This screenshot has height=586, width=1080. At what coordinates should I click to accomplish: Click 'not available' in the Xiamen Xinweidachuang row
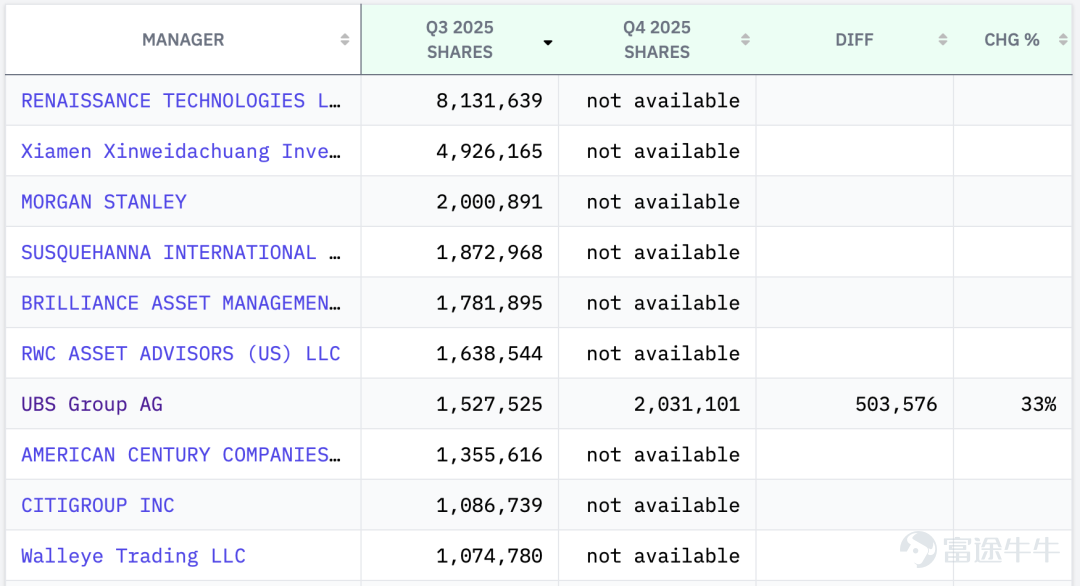point(663,151)
